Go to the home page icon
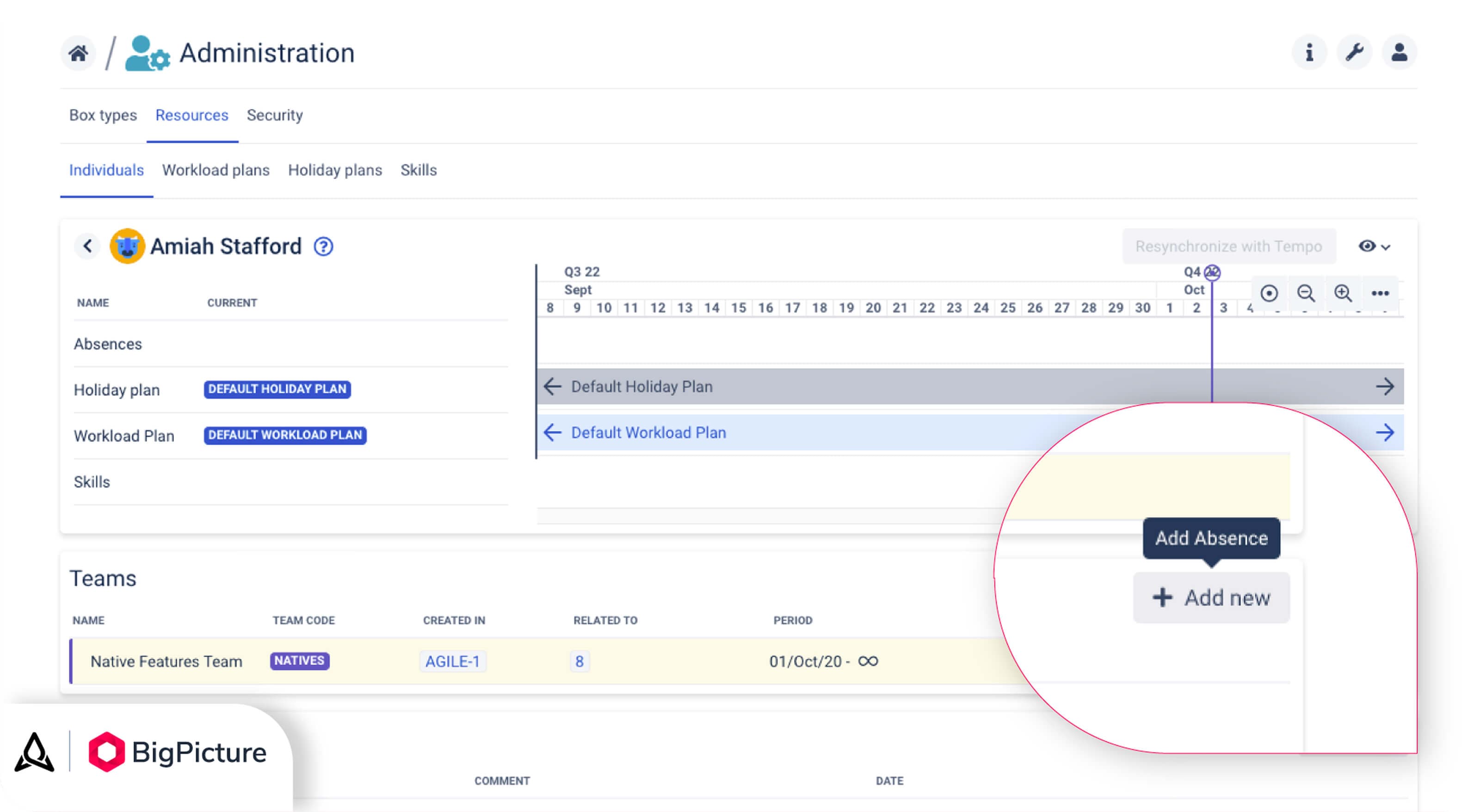The image size is (1480, 812). [78, 53]
